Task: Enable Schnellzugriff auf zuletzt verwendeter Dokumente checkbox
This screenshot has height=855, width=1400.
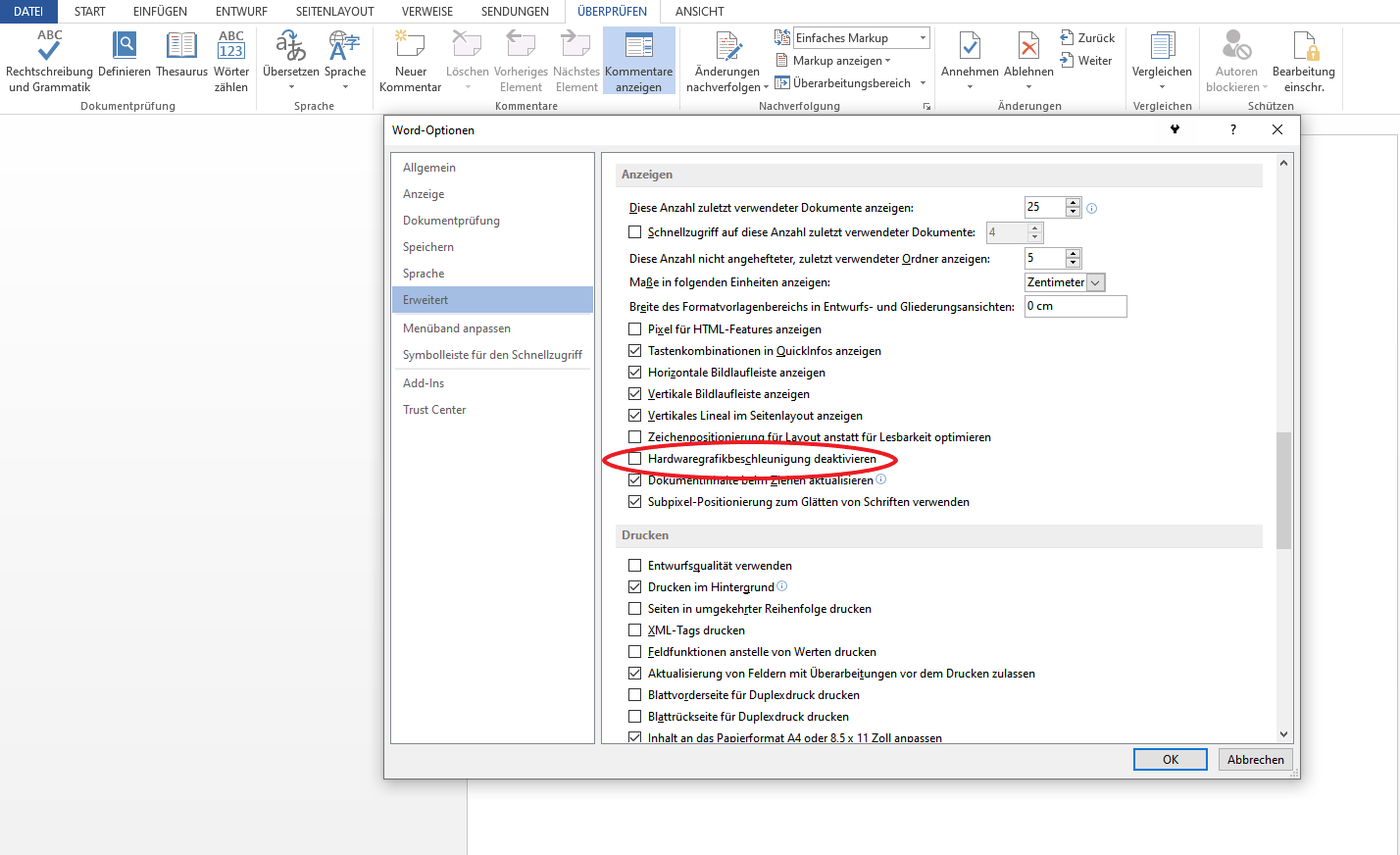Action: pos(635,232)
